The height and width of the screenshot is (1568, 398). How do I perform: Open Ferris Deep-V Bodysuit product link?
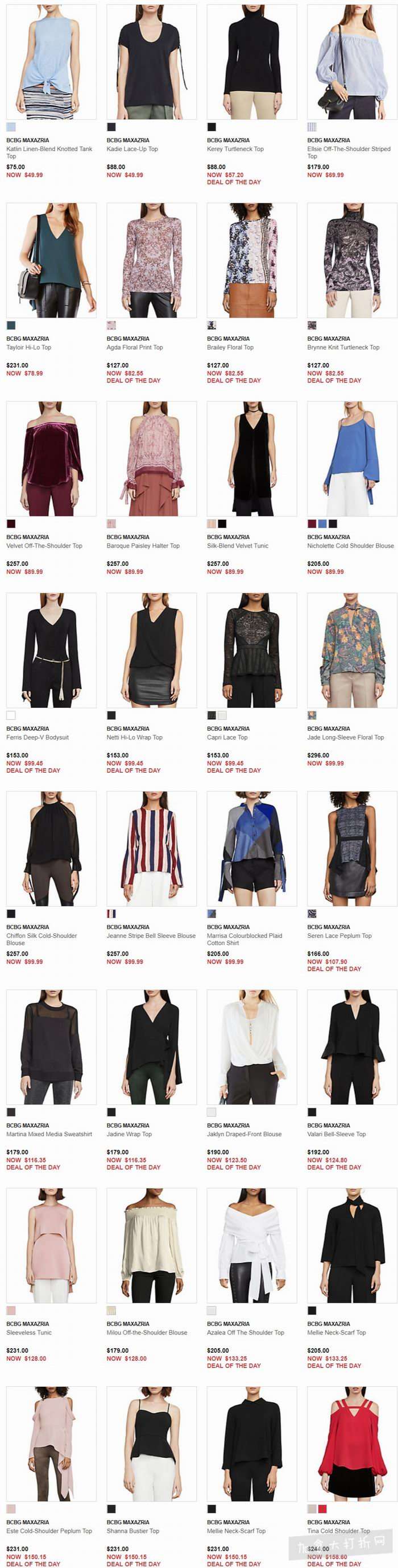pos(38,738)
